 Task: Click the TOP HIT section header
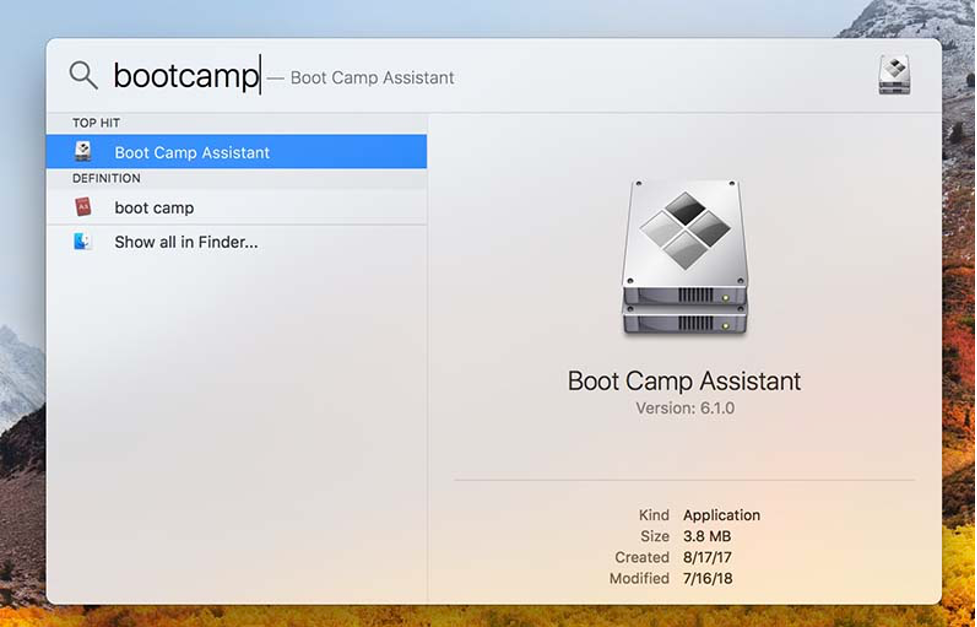(x=96, y=123)
